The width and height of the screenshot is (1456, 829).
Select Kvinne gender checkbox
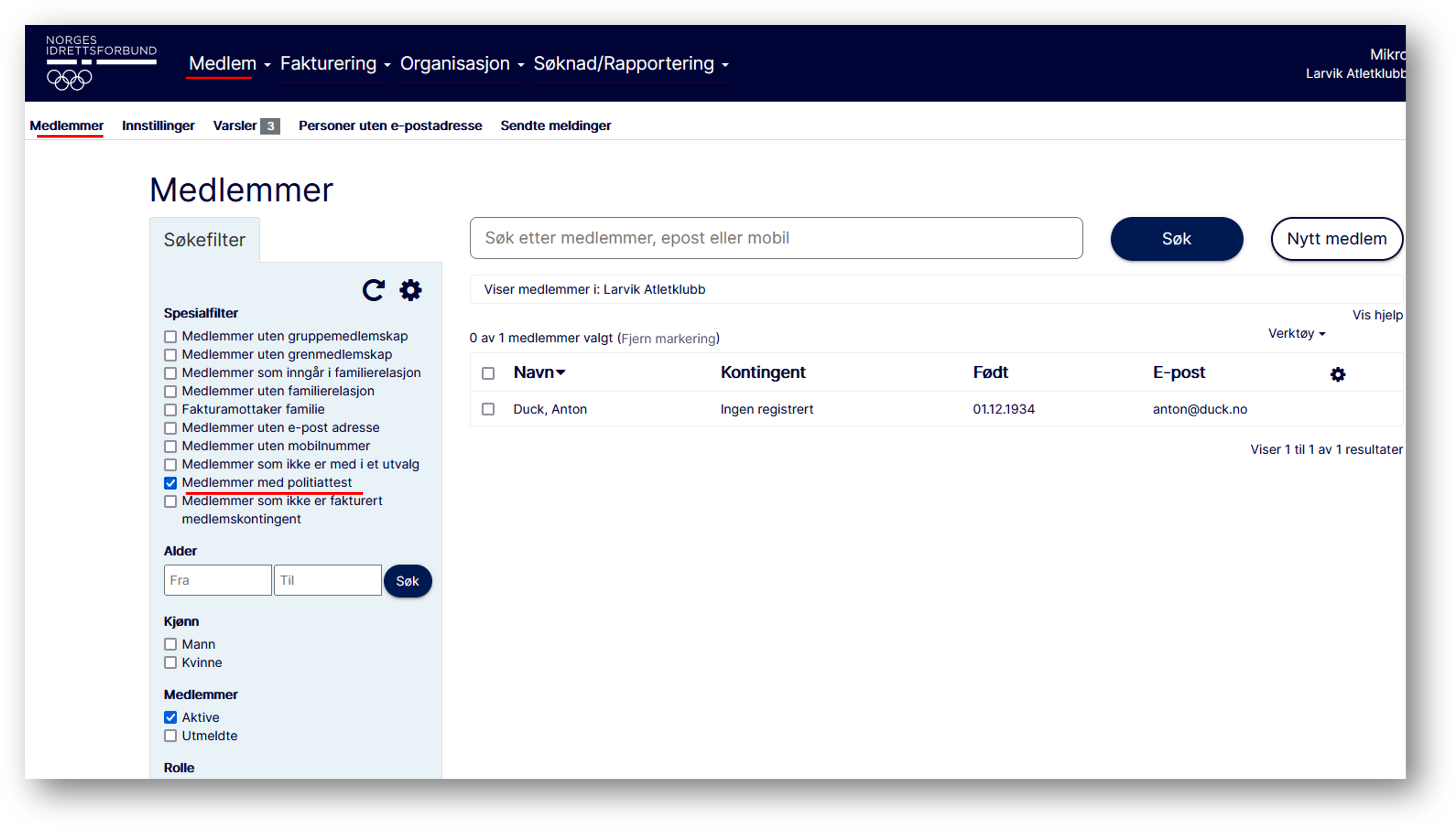click(x=170, y=662)
